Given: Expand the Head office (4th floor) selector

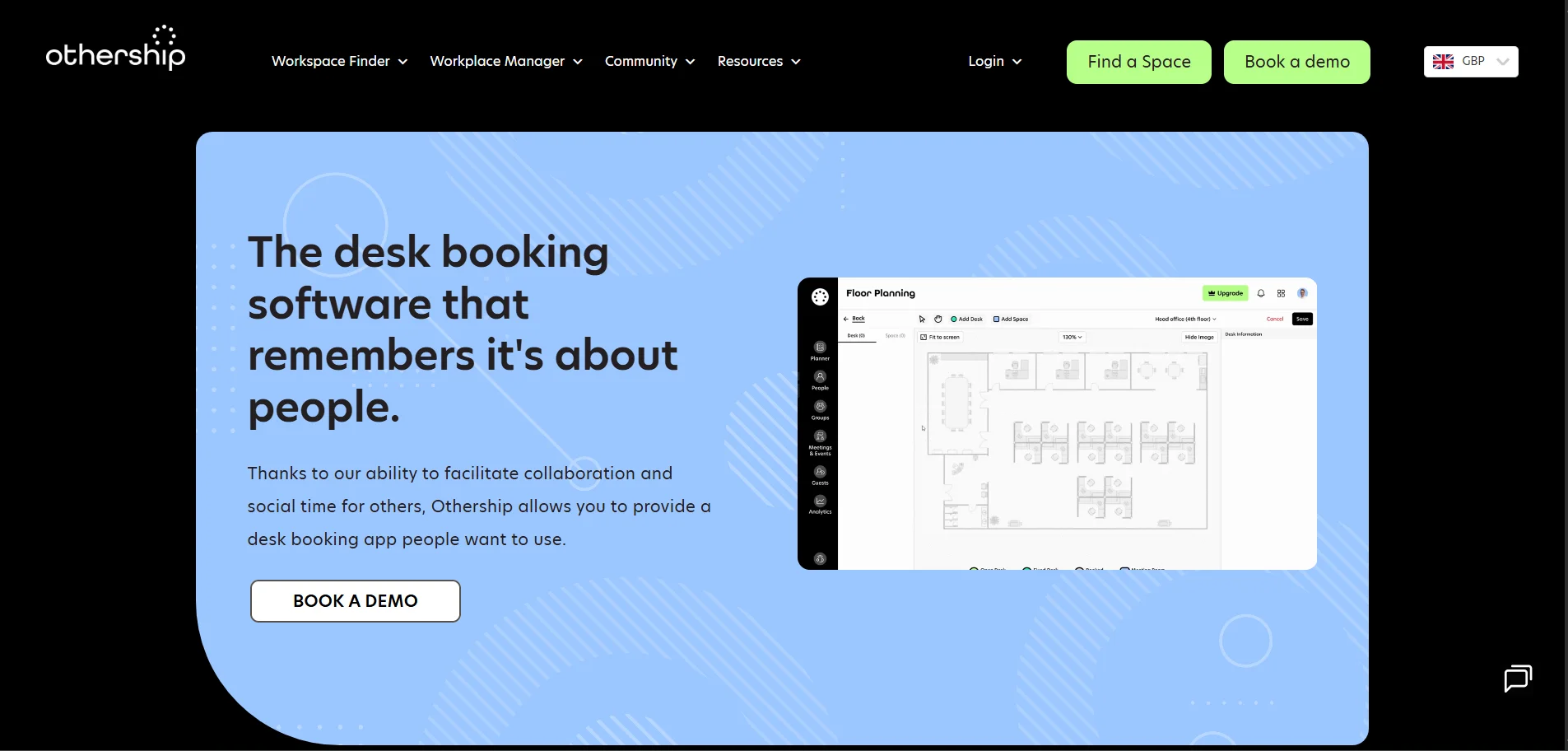Looking at the screenshot, I should coord(1184,320).
